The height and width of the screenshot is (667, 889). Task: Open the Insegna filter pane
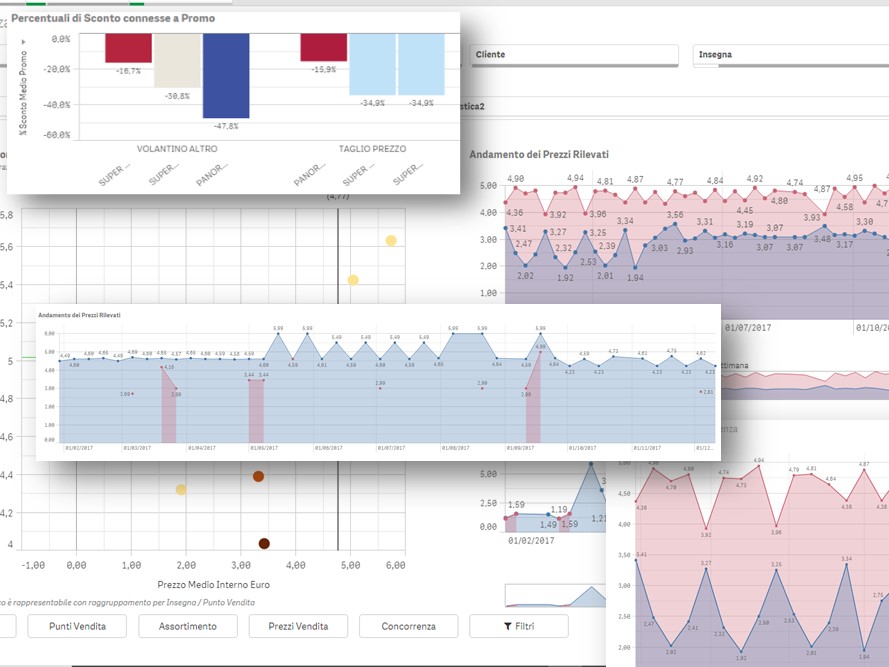(790, 55)
